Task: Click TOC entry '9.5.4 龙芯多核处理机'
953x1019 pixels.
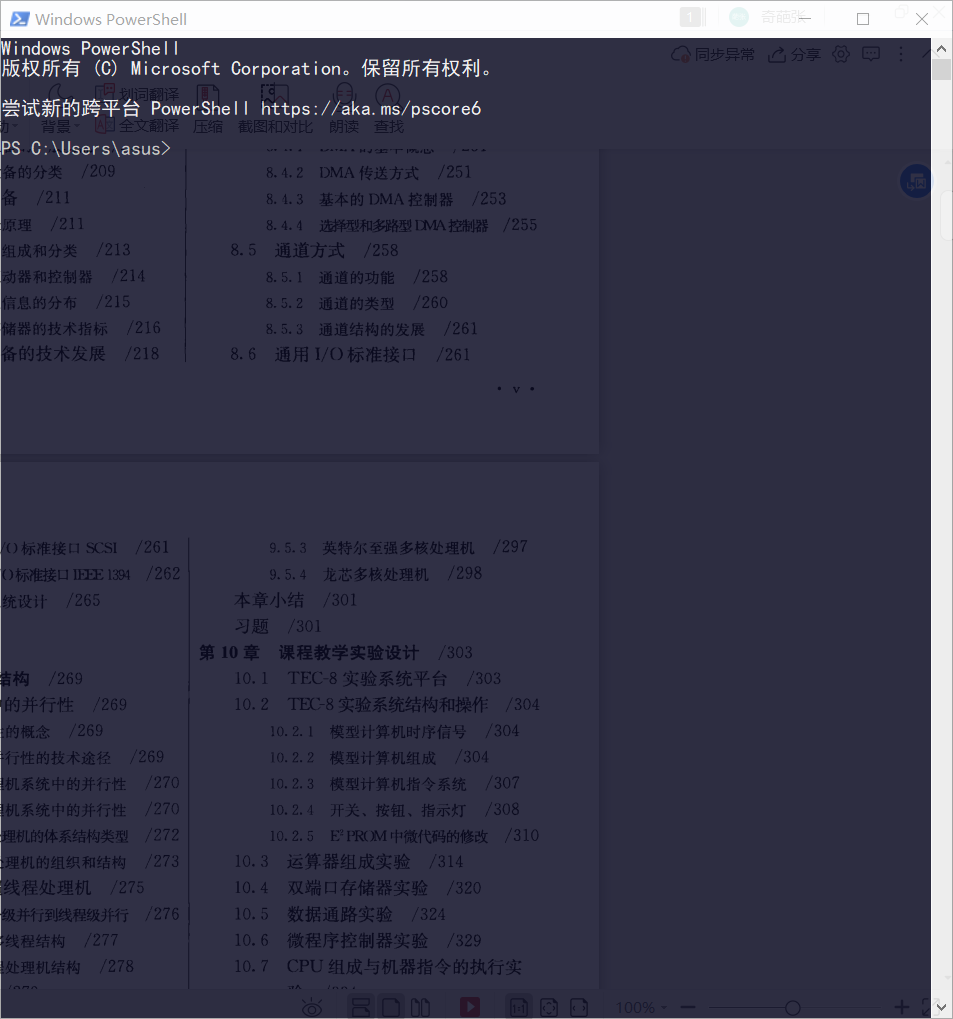Action: [x=375, y=574]
